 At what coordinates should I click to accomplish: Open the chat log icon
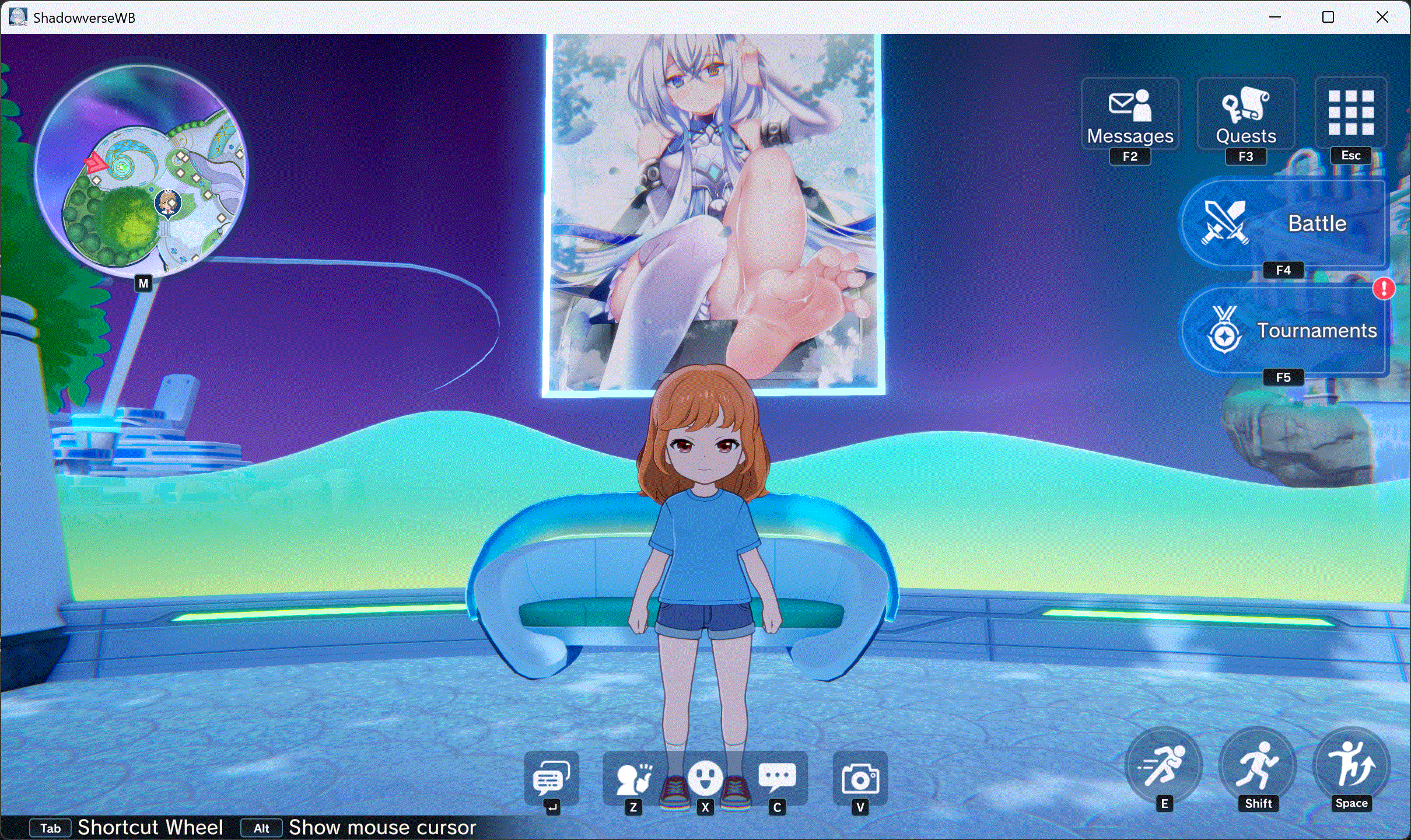(x=551, y=778)
